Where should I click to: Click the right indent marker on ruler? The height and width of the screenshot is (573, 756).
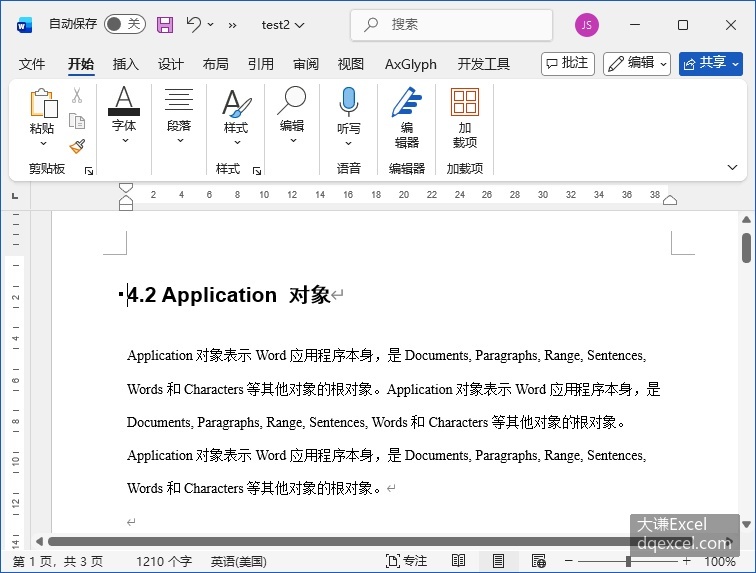(670, 200)
